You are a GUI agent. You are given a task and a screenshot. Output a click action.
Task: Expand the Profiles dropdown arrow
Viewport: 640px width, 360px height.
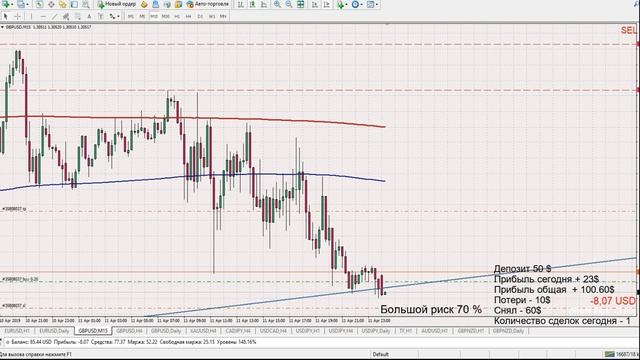(x=27, y=4)
